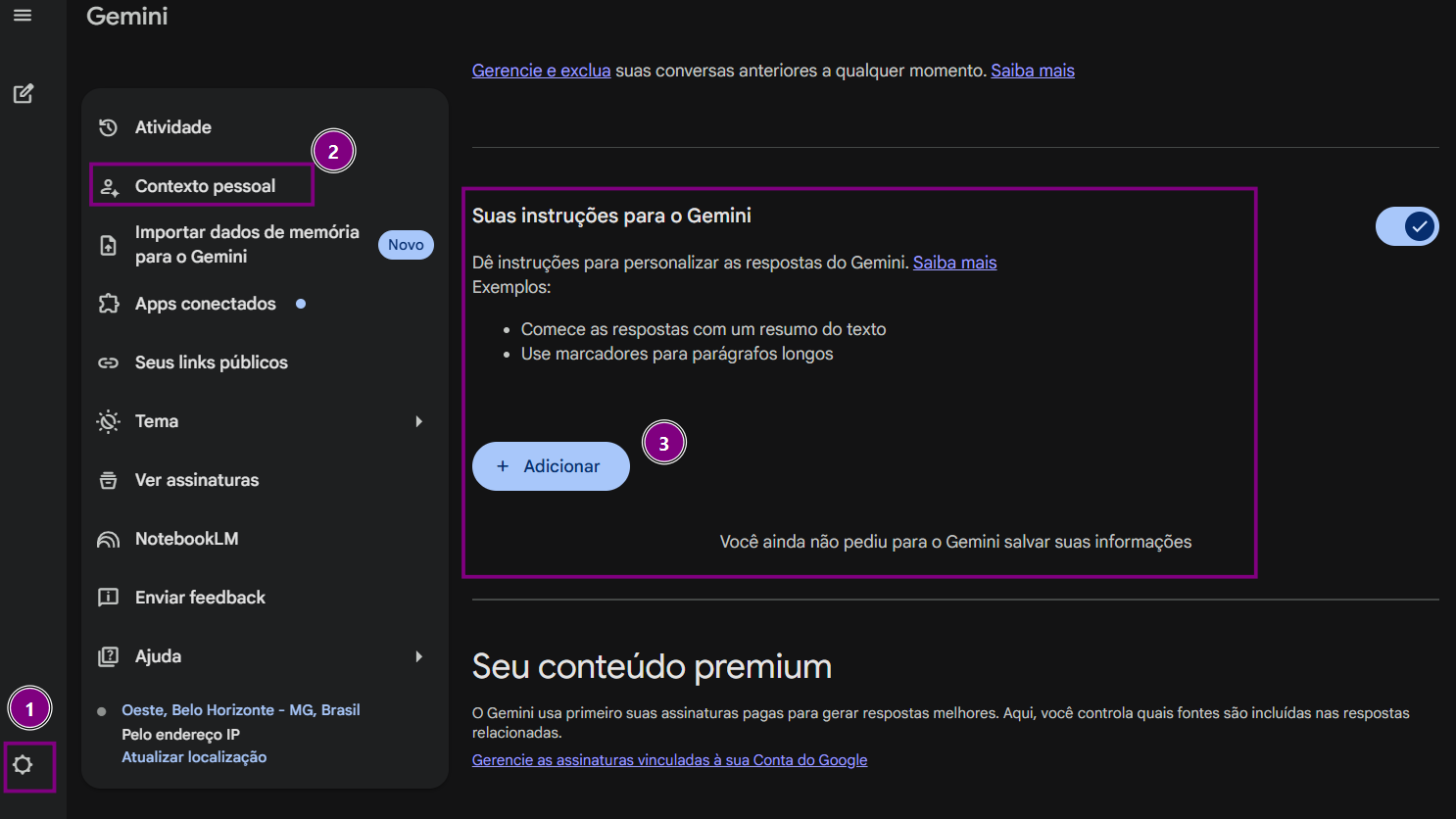This screenshot has height=819, width=1456.
Task: Select the Atividade history icon
Action: pyautogui.click(x=108, y=126)
